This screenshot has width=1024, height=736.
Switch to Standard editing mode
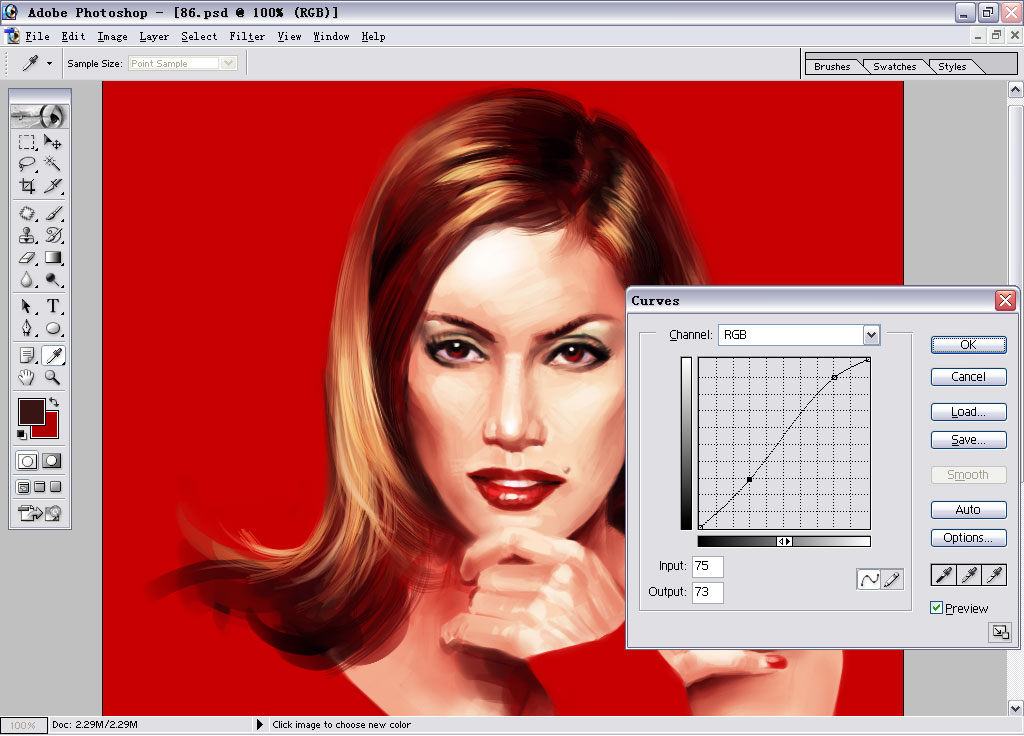[x=27, y=461]
